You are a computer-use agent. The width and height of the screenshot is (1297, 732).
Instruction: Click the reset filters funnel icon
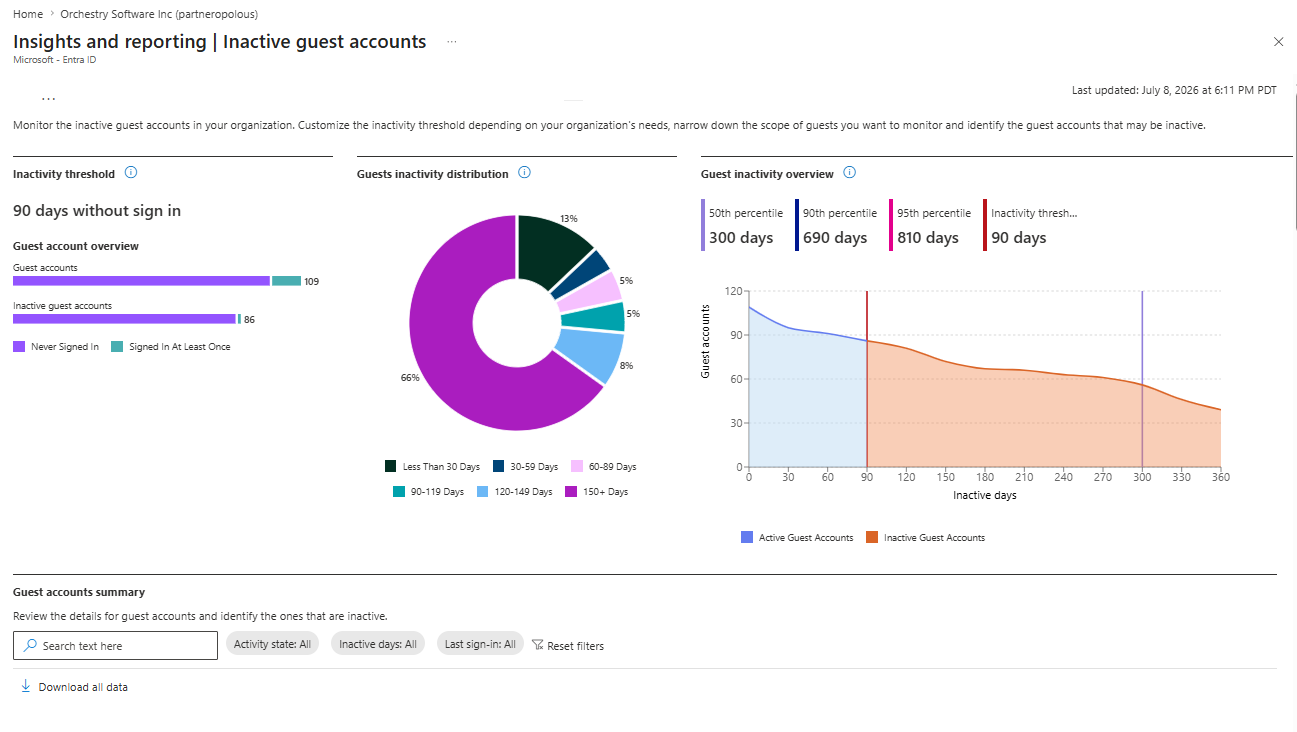pos(537,646)
